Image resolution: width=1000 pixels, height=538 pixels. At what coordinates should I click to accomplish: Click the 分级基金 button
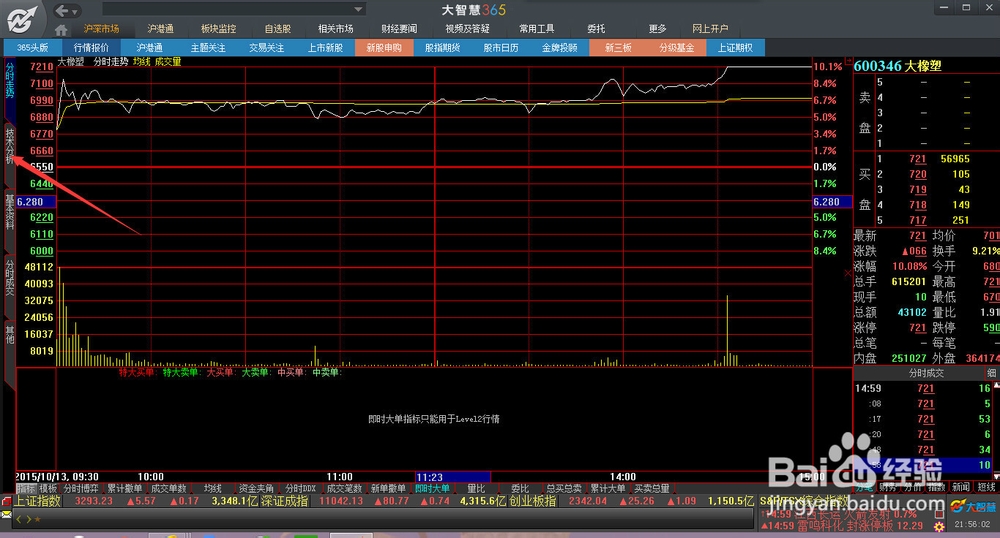tap(677, 48)
